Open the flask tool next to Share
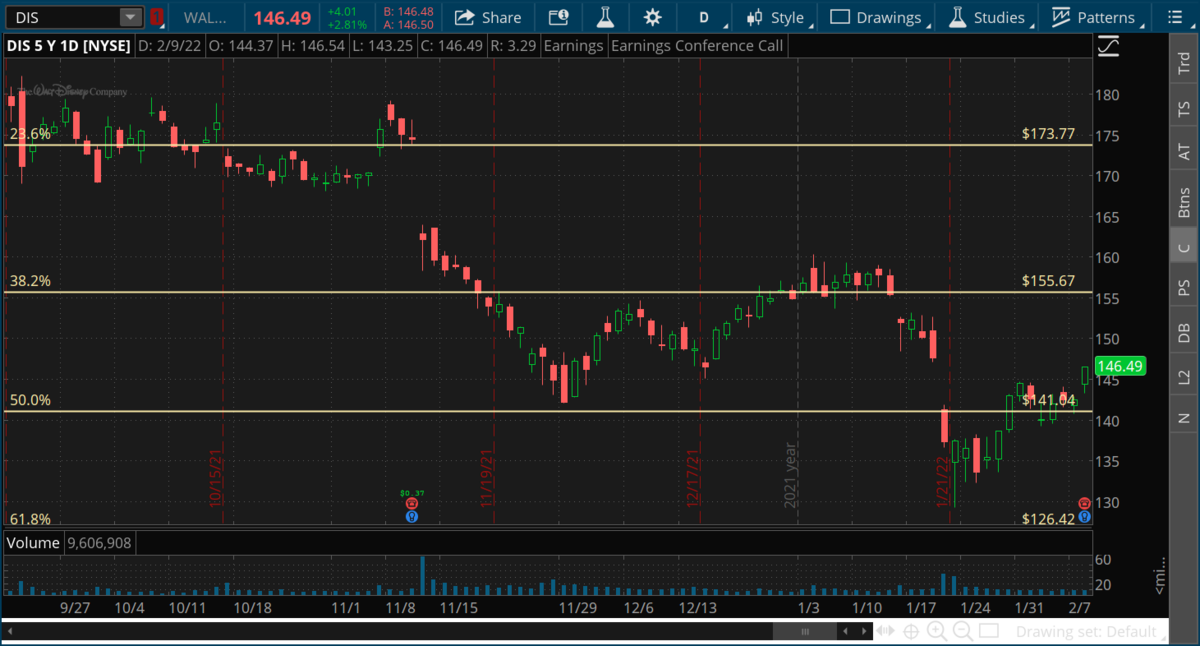The image size is (1200, 646). click(605, 17)
